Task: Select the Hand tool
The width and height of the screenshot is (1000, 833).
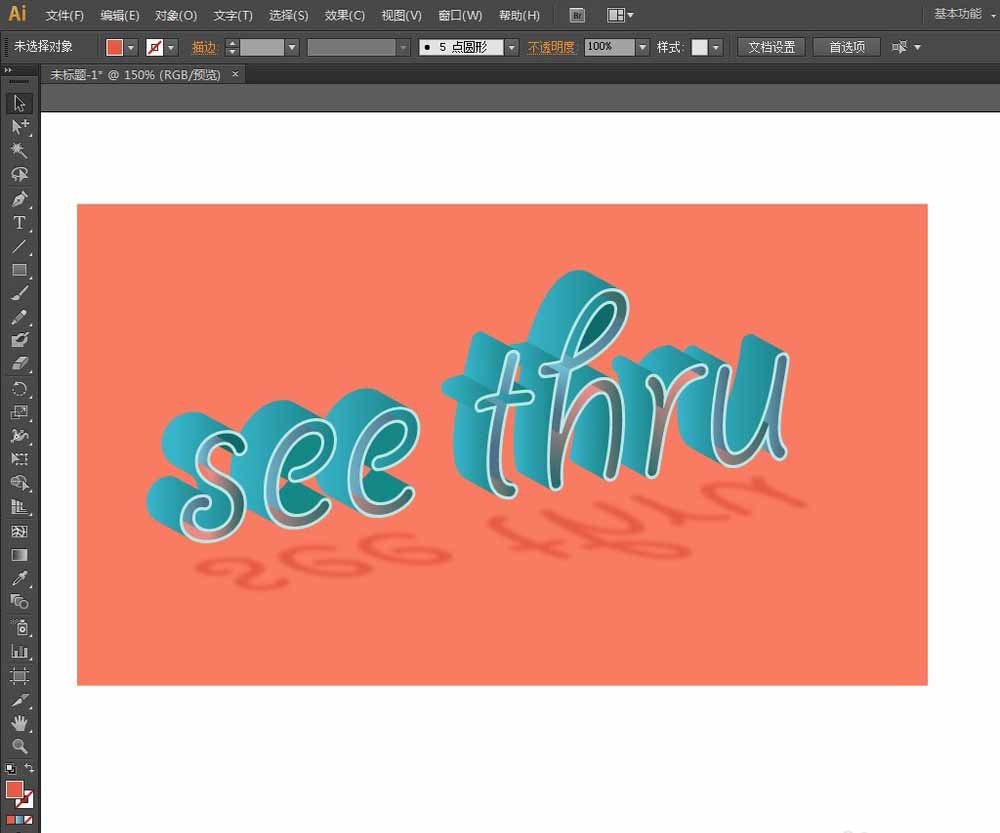Action: [x=19, y=723]
